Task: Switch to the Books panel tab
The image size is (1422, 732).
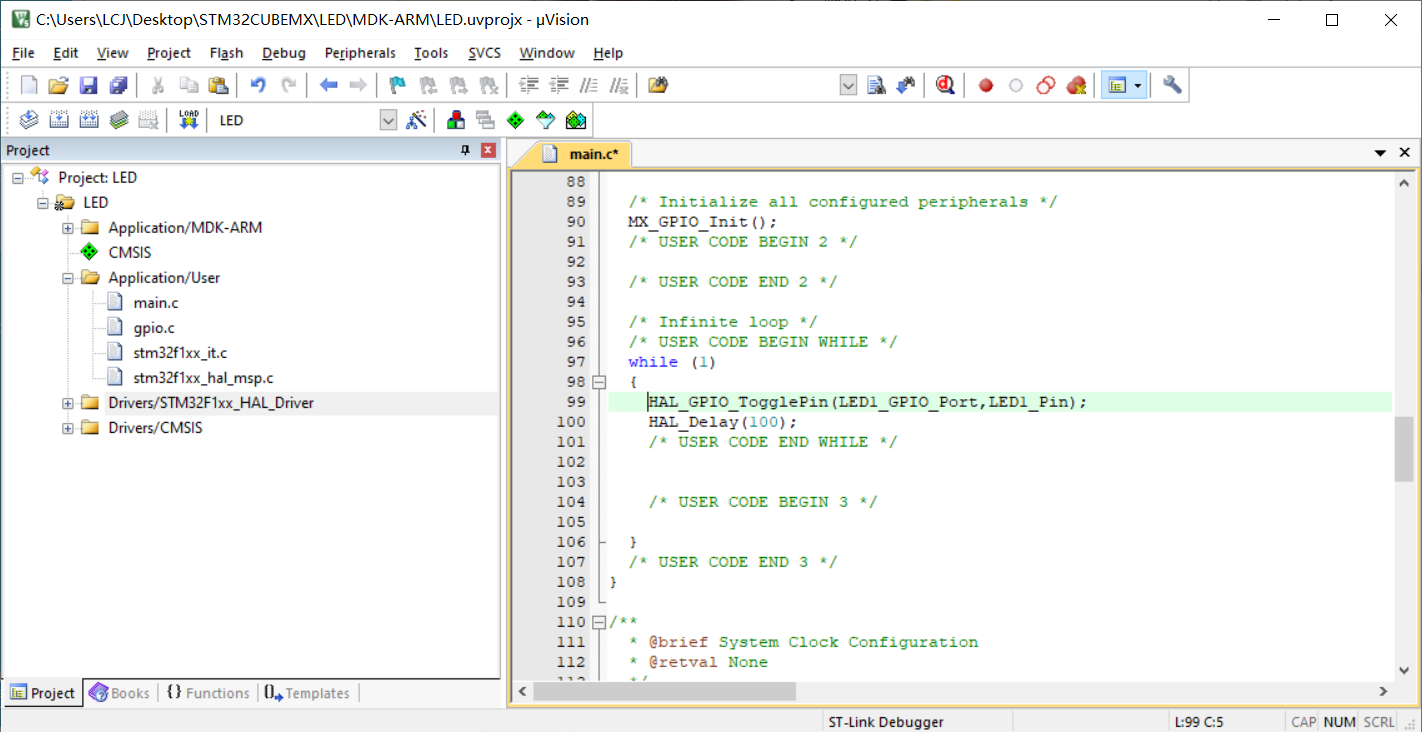Action: [x=119, y=693]
